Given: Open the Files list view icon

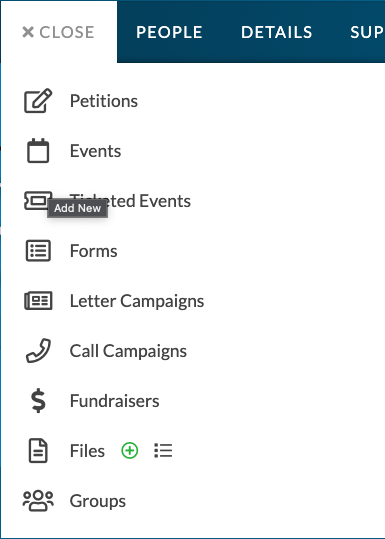Looking at the screenshot, I should pos(163,450).
